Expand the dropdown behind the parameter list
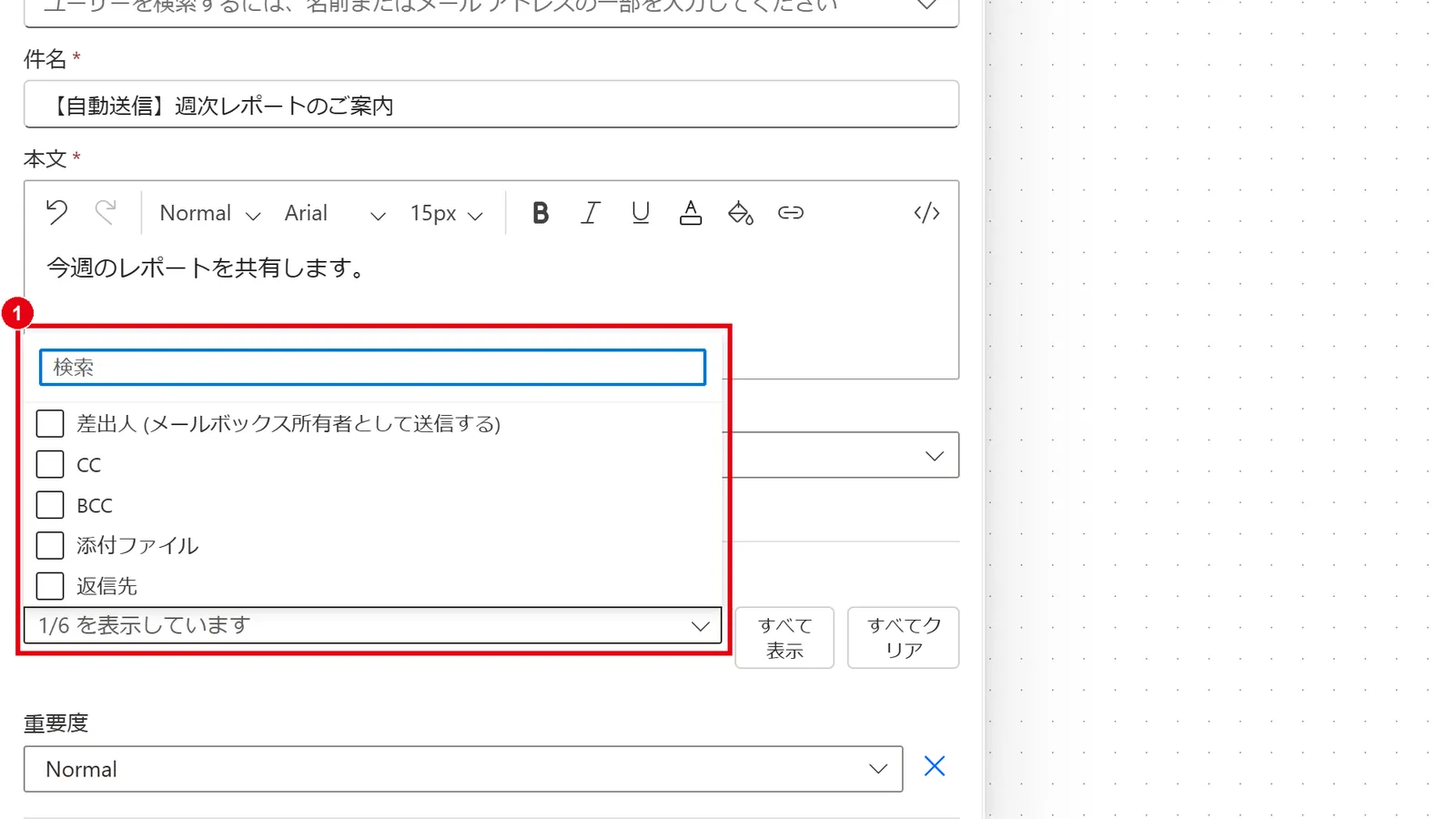The height and width of the screenshot is (819, 1456). 935,455
